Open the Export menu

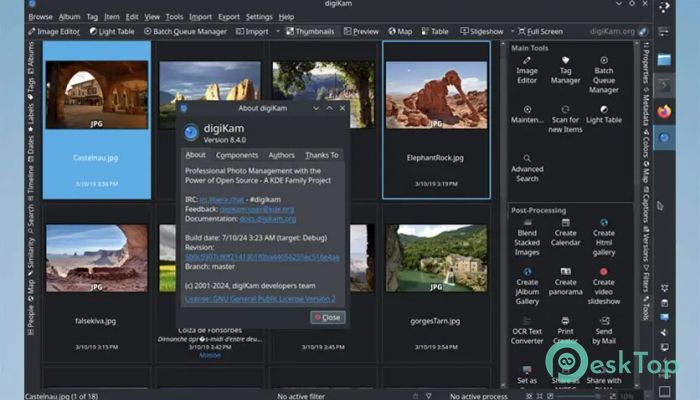pyautogui.click(x=229, y=17)
